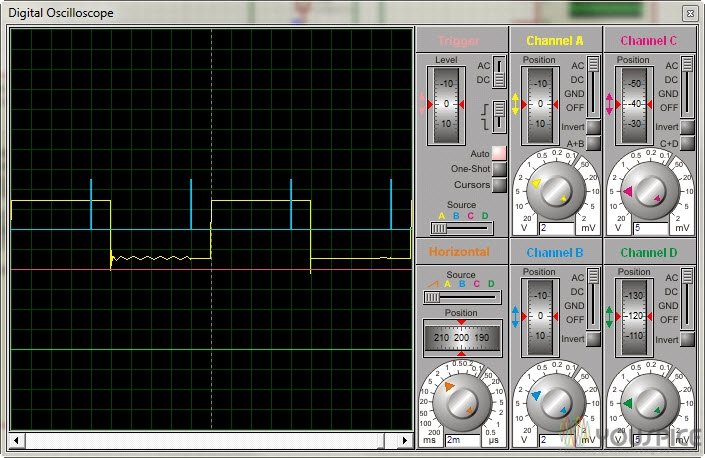
Task: Click Channel C voltage value field
Action: [x=651, y=228]
